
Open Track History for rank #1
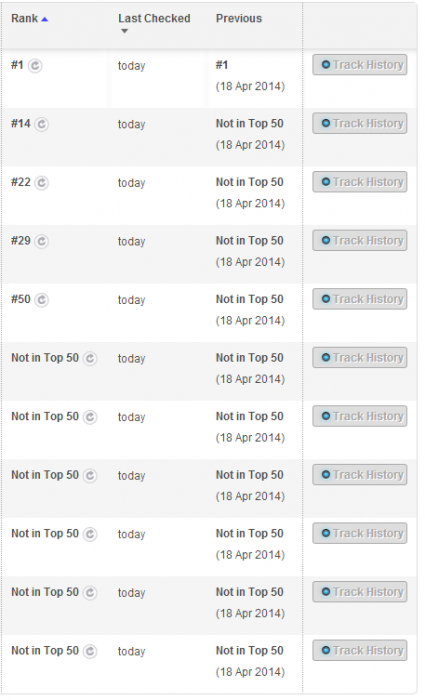[x=360, y=65]
